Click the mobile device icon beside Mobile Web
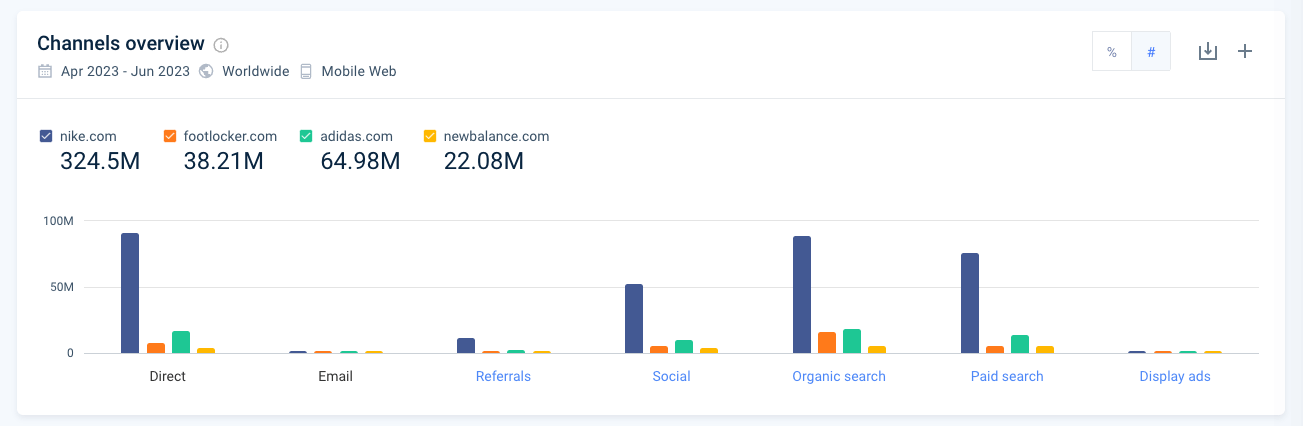 [306, 71]
